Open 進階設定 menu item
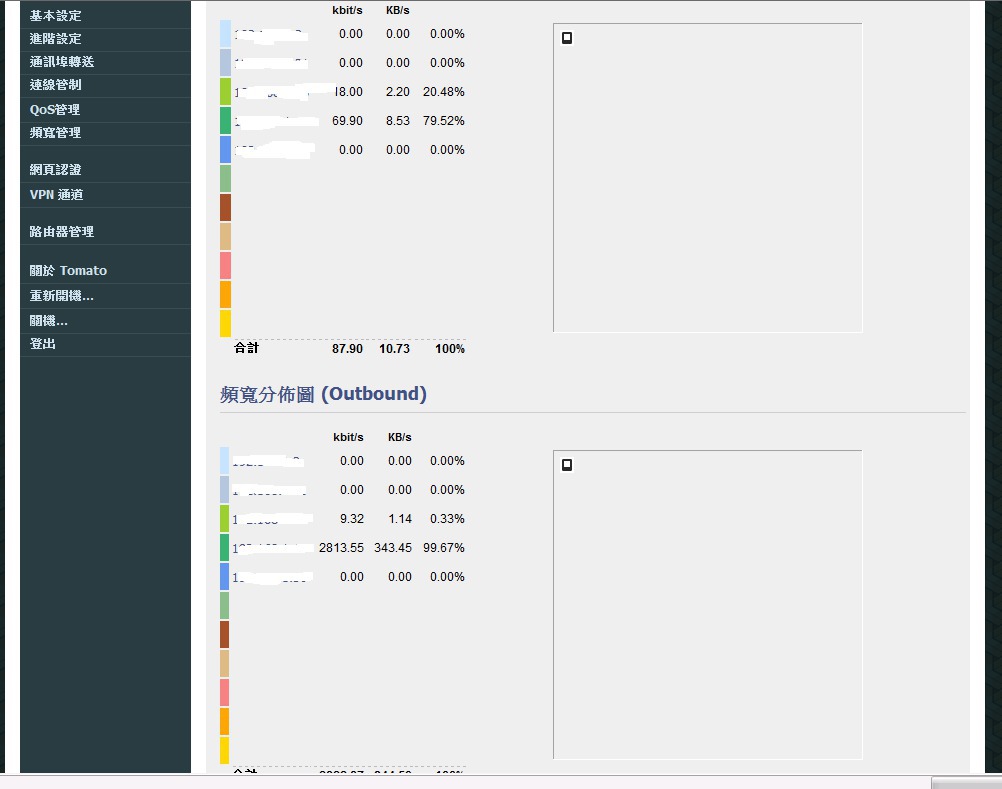1002x789 pixels. click(x=55, y=38)
